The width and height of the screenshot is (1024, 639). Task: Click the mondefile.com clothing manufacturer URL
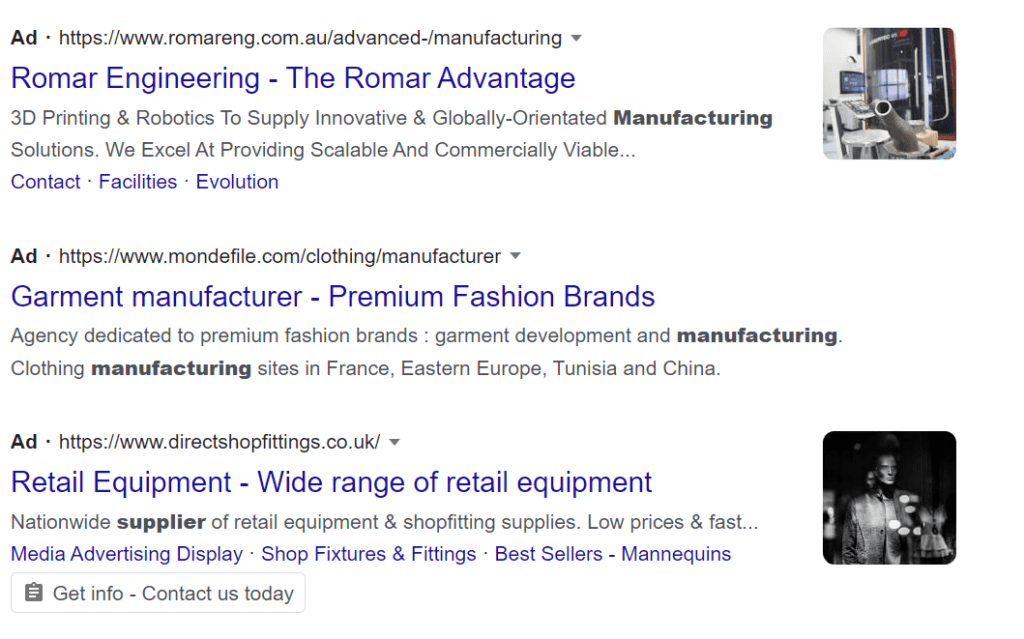[280, 256]
